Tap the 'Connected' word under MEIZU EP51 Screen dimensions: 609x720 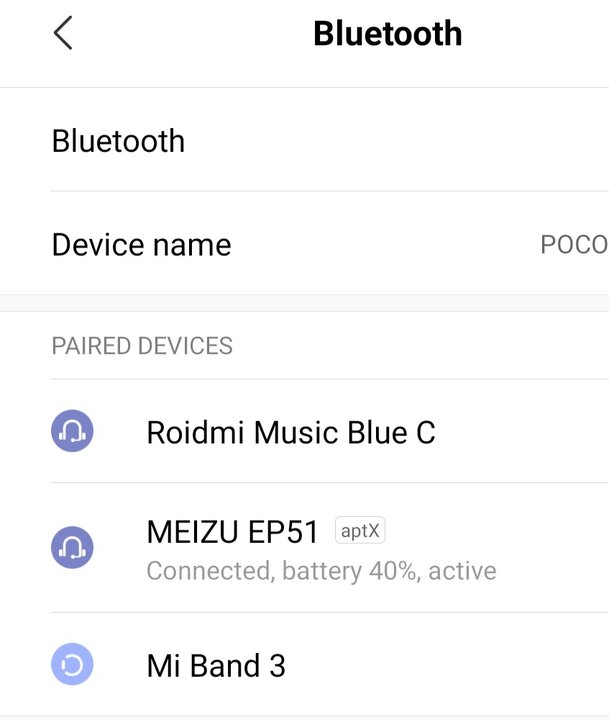210,571
